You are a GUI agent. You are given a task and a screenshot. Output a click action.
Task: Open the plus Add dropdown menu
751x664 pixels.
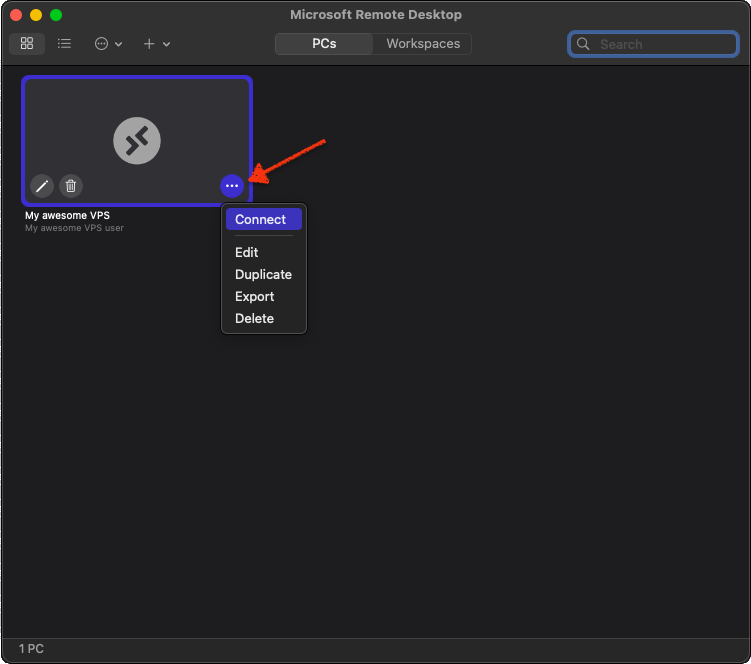click(x=156, y=44)
